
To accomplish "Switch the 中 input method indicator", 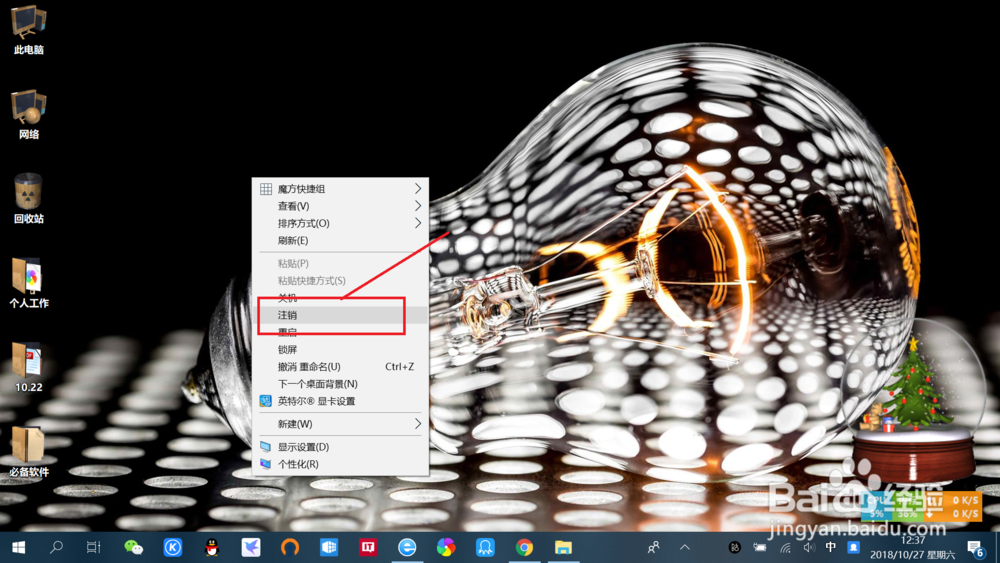I will pos(830,547).
